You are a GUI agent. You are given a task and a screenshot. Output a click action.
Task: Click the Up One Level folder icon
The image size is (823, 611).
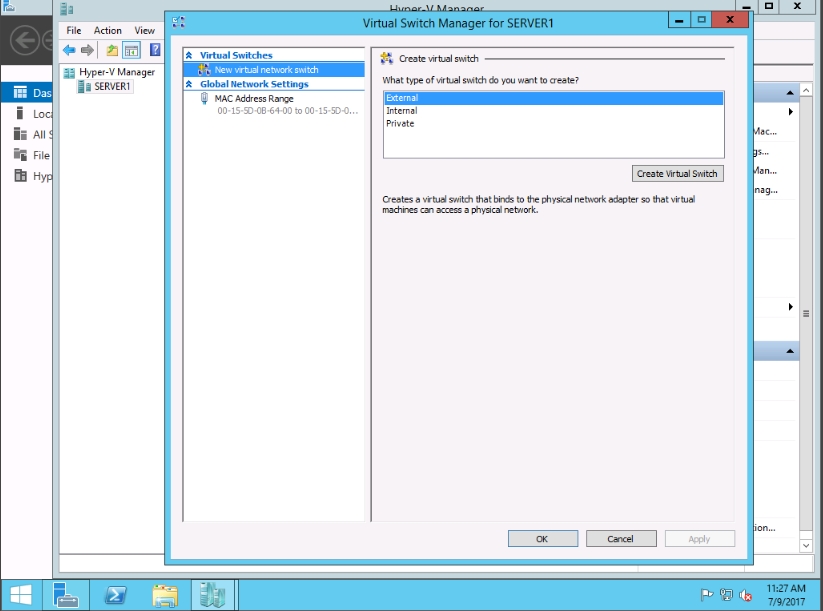[112, 50]
